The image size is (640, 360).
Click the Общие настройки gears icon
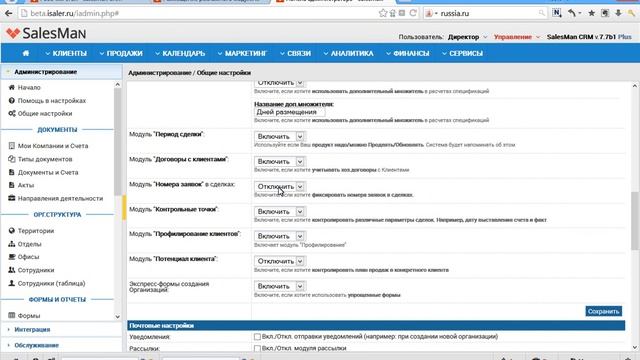pyautogui.click(x=11, y=113)
